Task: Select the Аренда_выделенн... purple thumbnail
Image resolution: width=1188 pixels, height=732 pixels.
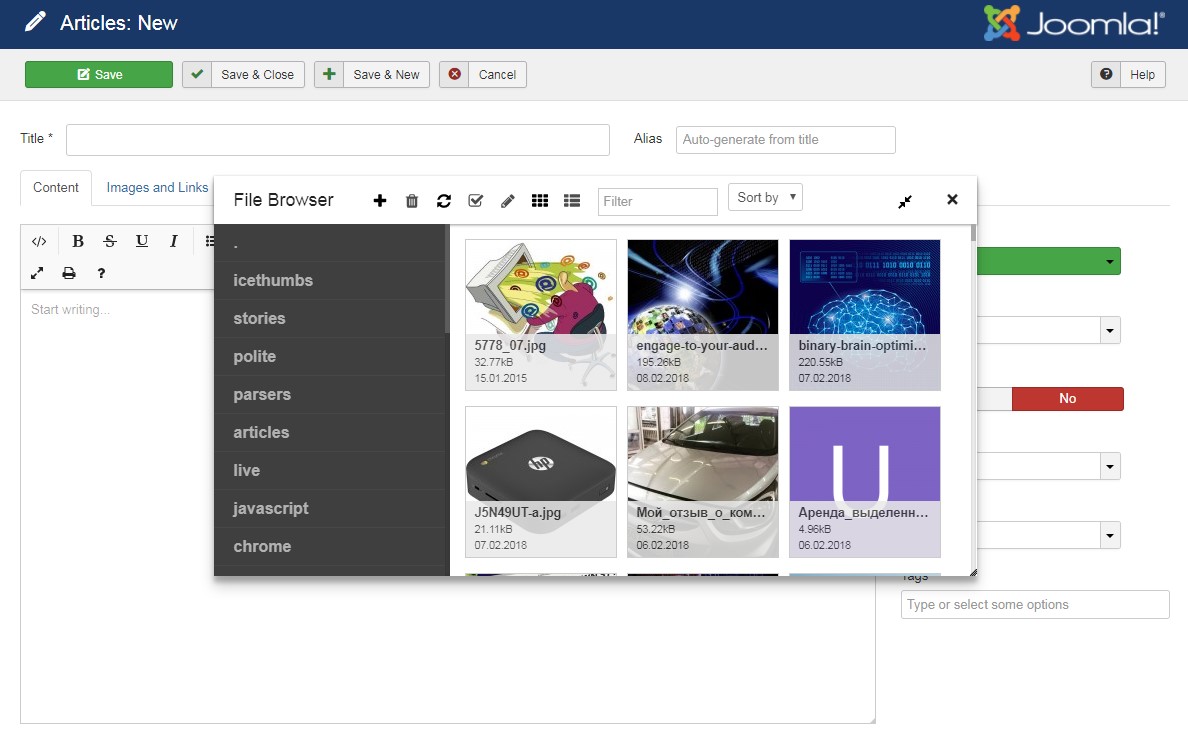Action: pos(865,482)
